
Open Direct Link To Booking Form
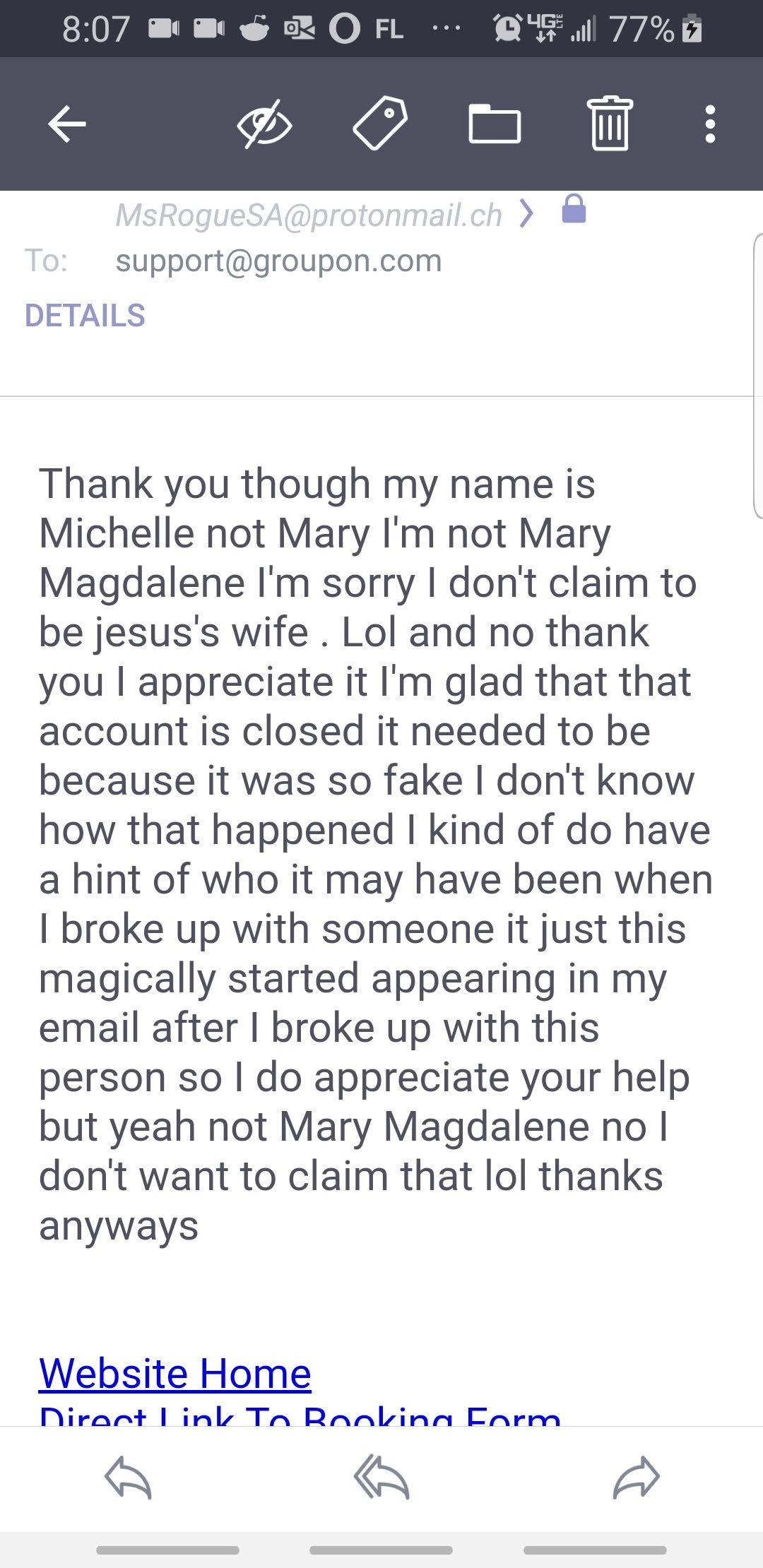click(300, 1415)
